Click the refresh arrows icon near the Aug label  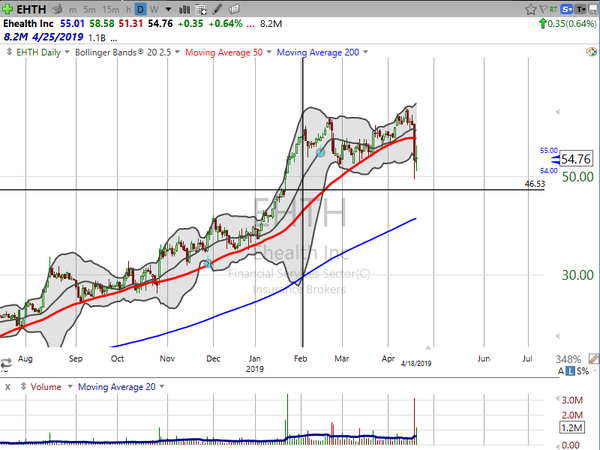[6, 363]
